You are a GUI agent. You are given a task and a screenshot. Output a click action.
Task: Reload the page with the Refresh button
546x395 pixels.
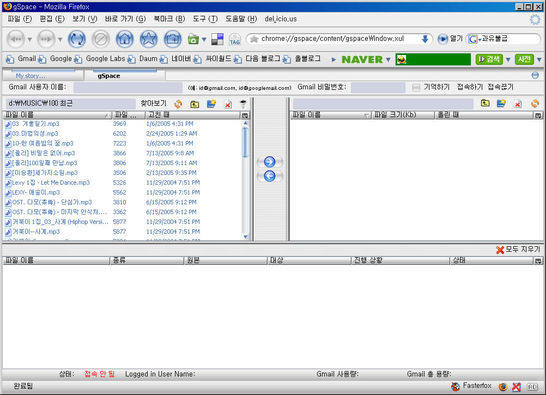click(77, 39)
